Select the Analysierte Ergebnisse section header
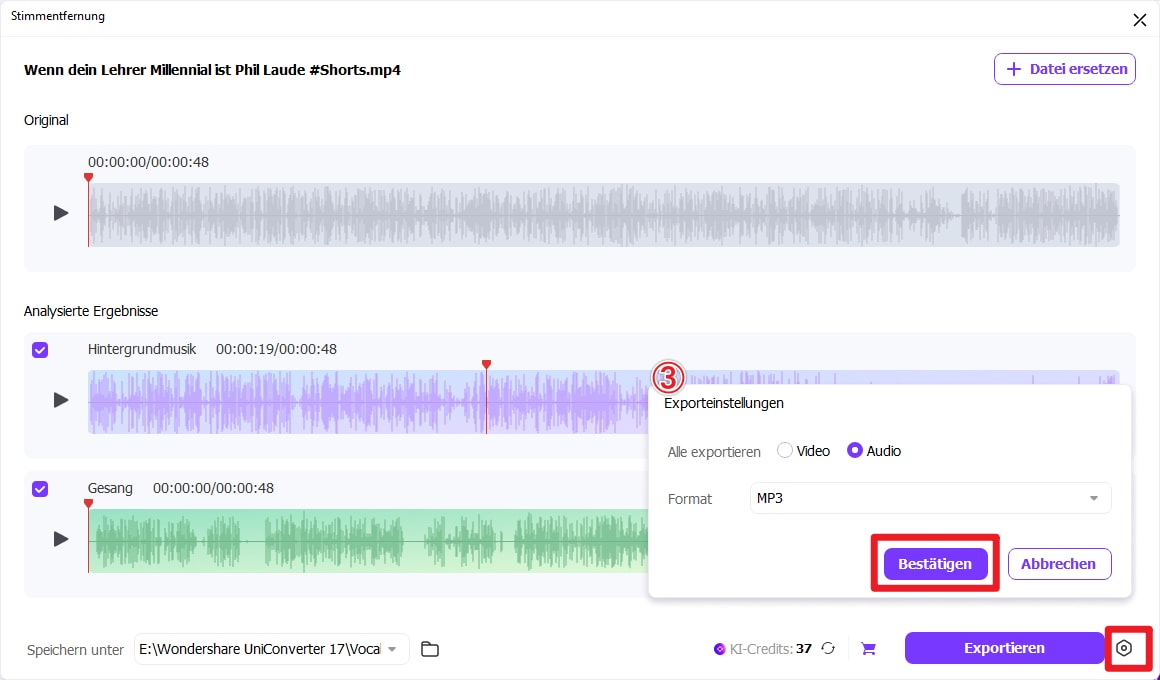 point(91,311)
